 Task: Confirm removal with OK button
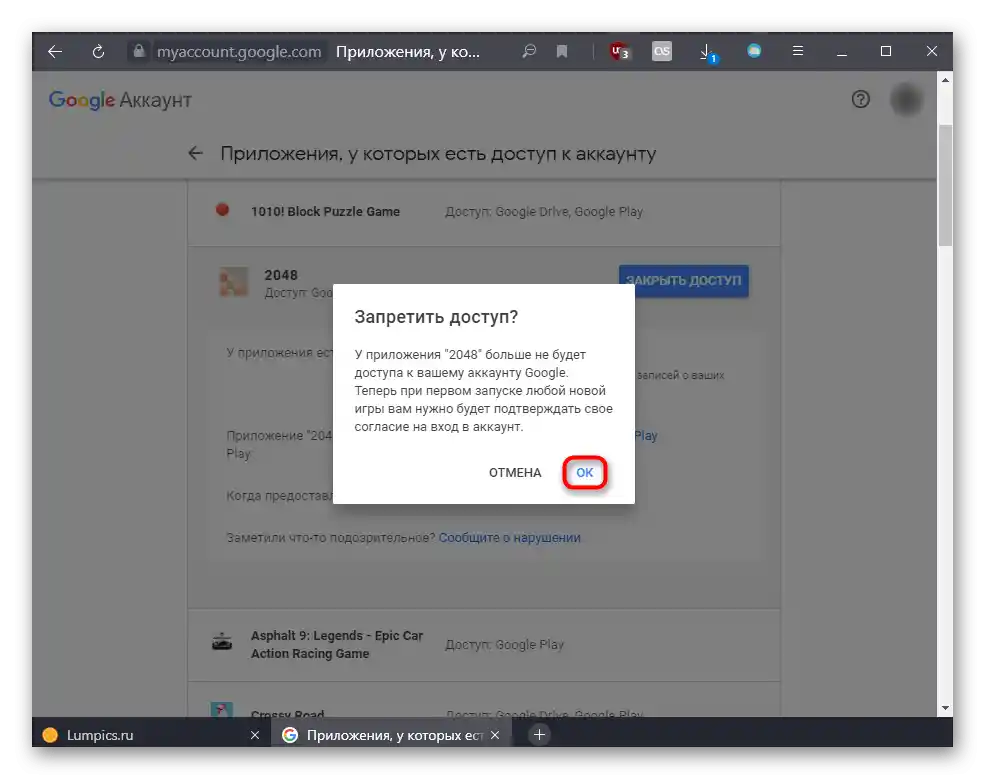pos(585,472)
